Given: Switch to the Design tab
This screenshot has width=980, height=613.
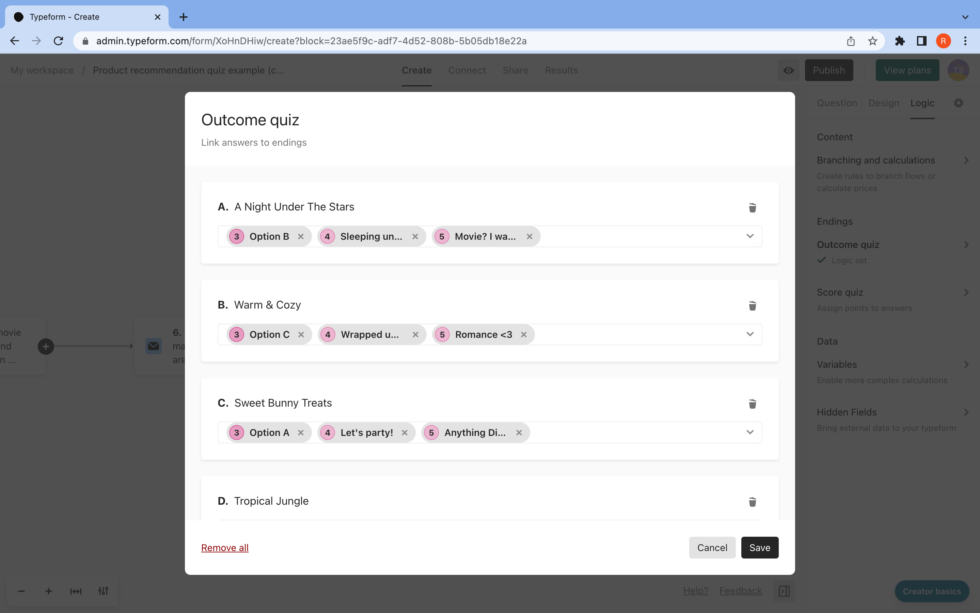Looking at the screenshot, I should [x=883, y=102].
